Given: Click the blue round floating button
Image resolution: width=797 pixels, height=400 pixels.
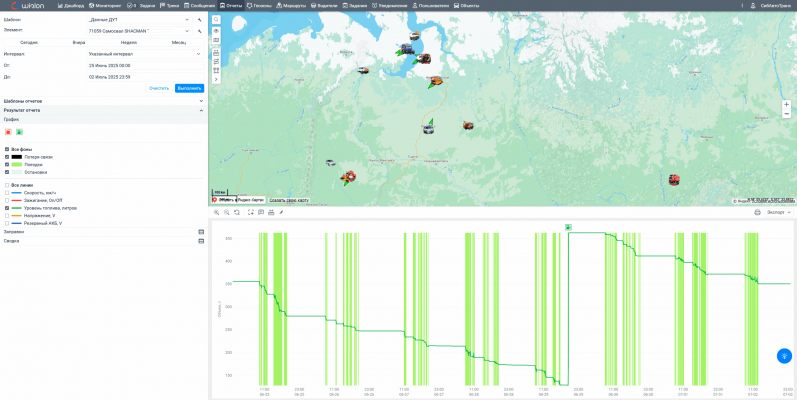Looking at the screenshot, I should point(784,356).
